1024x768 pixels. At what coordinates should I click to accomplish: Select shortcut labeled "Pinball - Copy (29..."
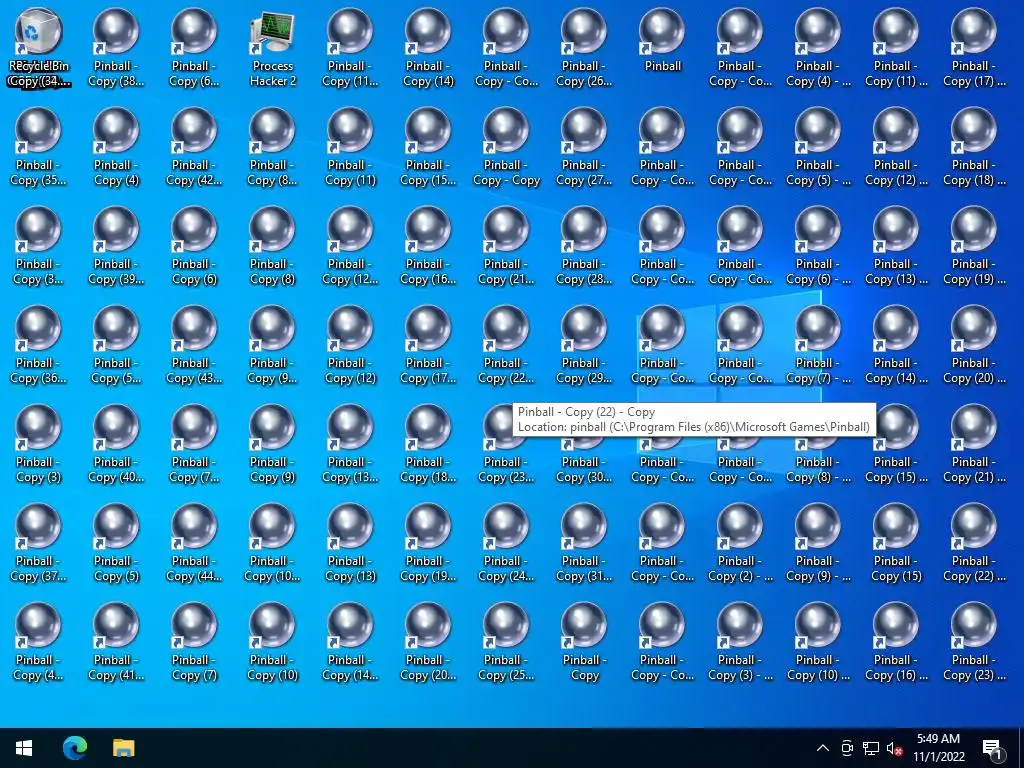[584, 346]
